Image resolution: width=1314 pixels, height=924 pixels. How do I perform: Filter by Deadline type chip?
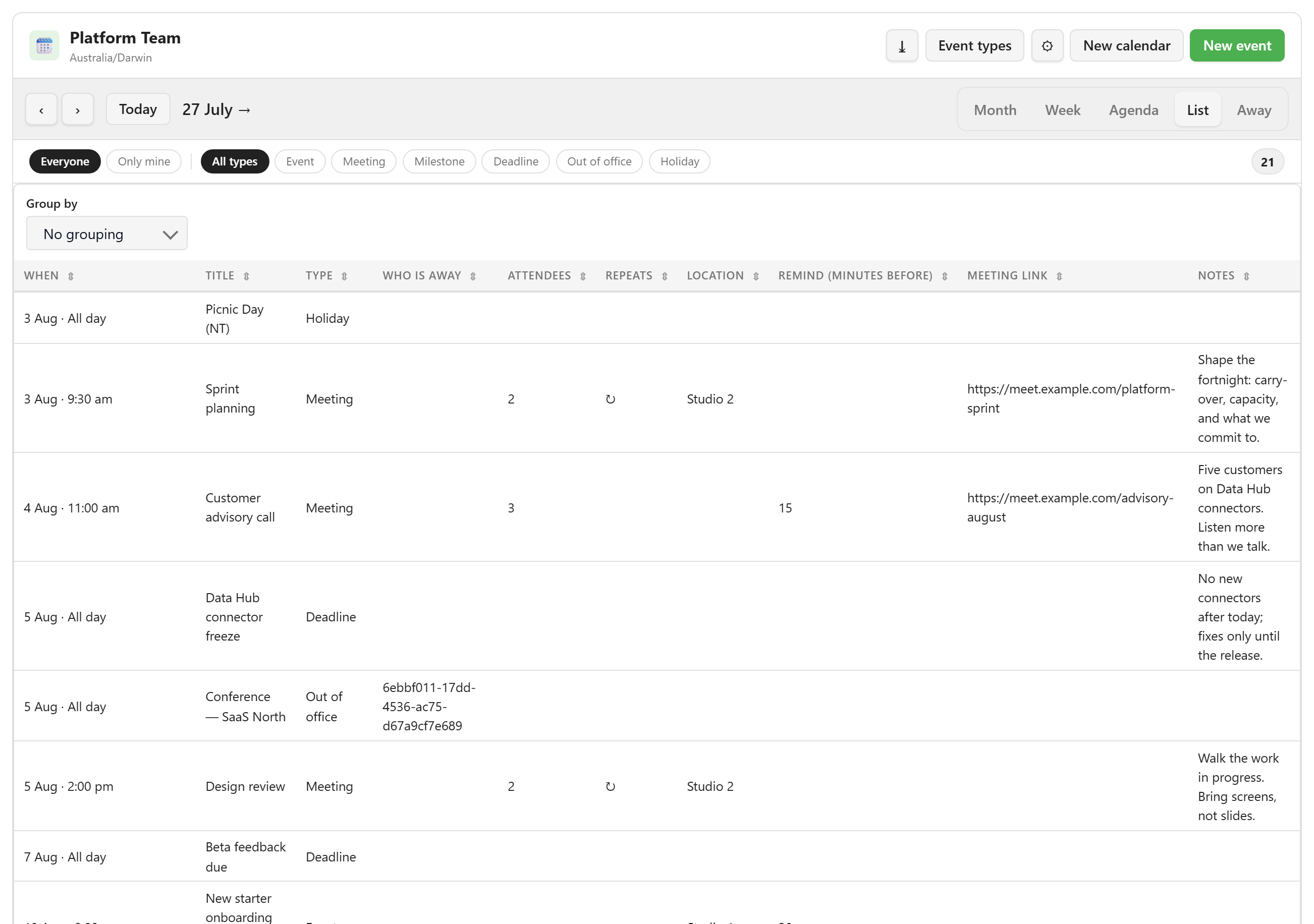coord(516,161)
